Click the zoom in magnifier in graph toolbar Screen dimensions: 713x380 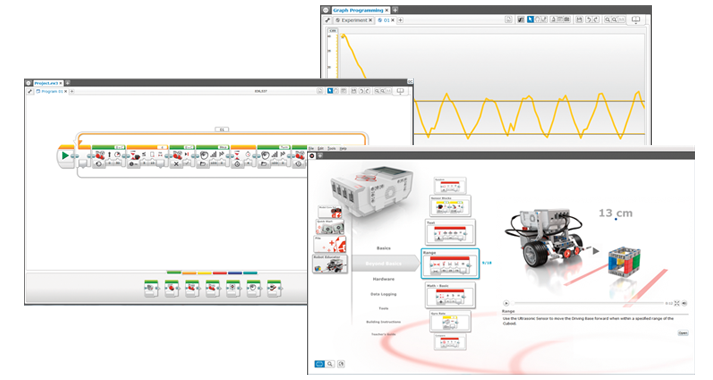(x=607, y=20)
